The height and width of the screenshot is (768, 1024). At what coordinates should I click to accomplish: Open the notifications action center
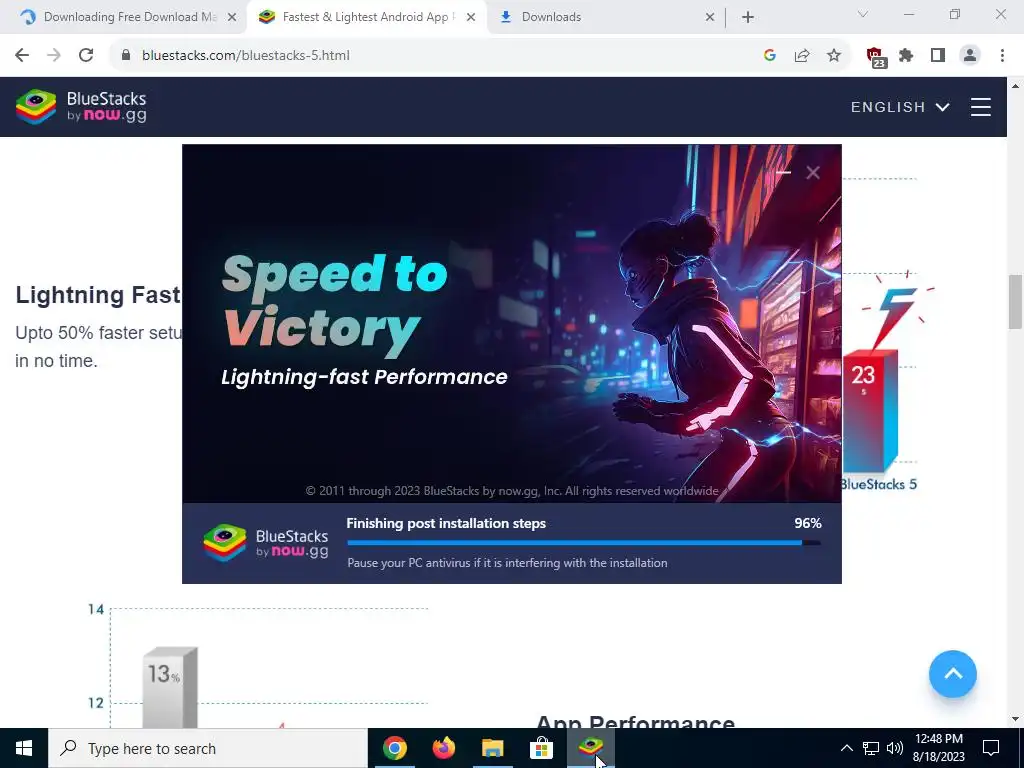[991, 748]
